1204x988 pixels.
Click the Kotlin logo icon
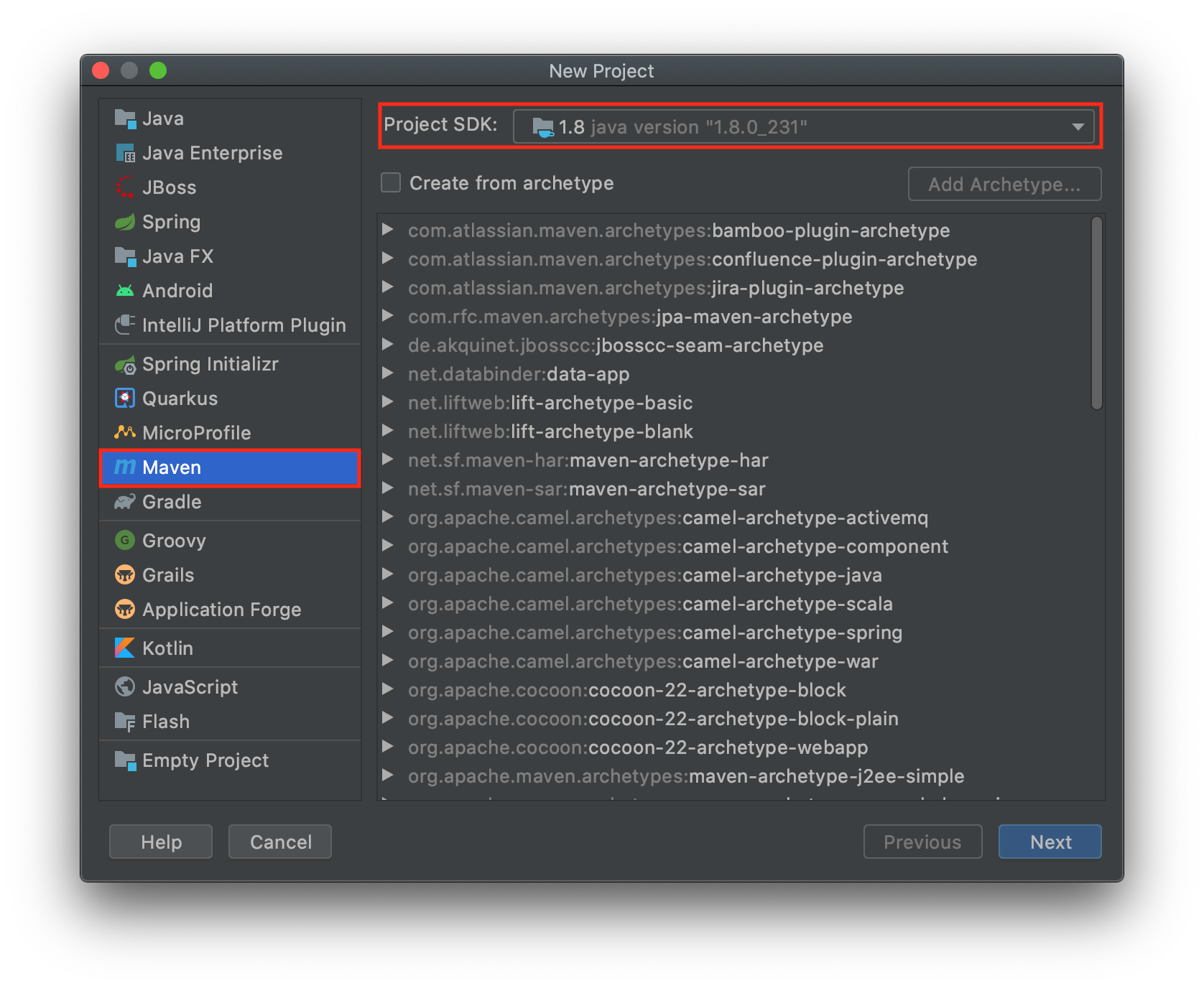click(x=125, y=648)
